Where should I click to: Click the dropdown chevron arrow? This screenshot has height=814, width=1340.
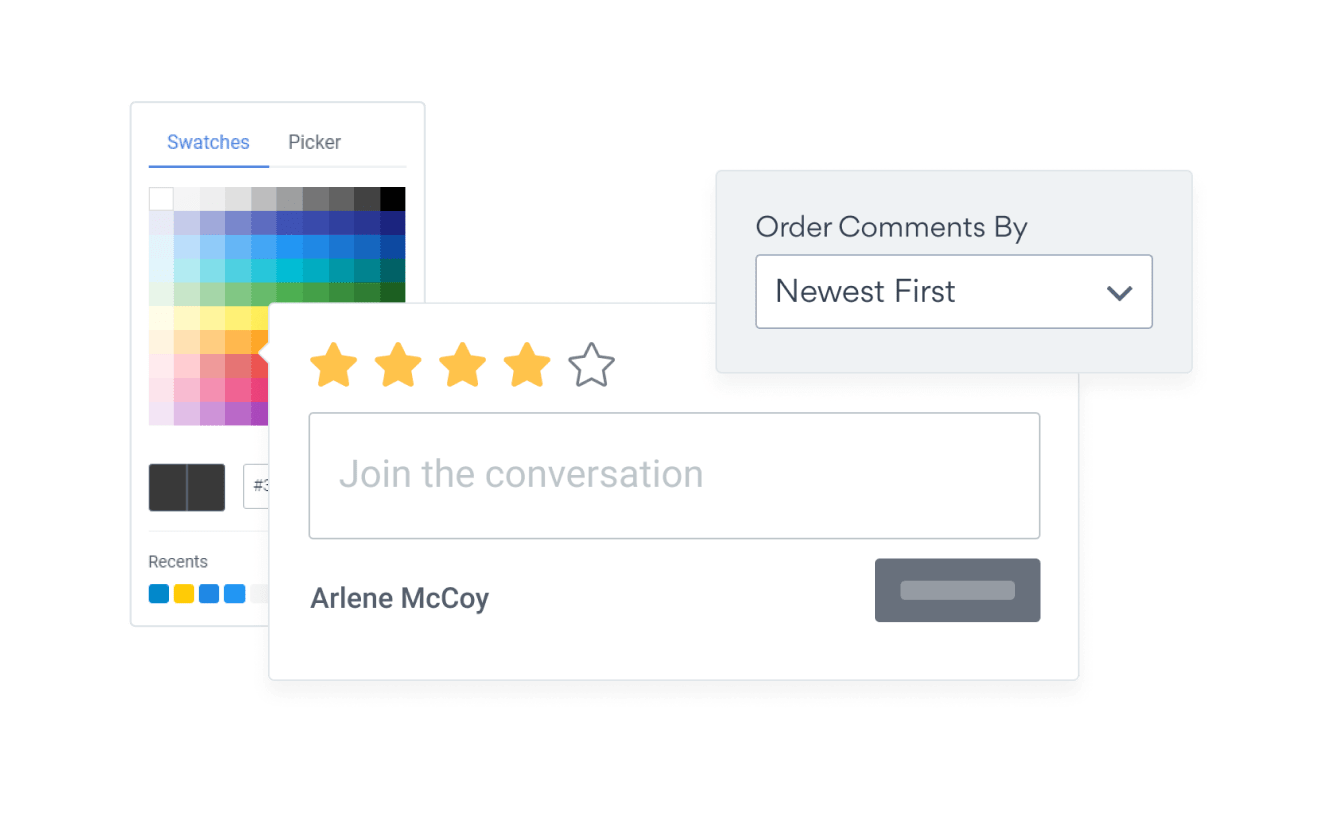tap(1119, 291)
